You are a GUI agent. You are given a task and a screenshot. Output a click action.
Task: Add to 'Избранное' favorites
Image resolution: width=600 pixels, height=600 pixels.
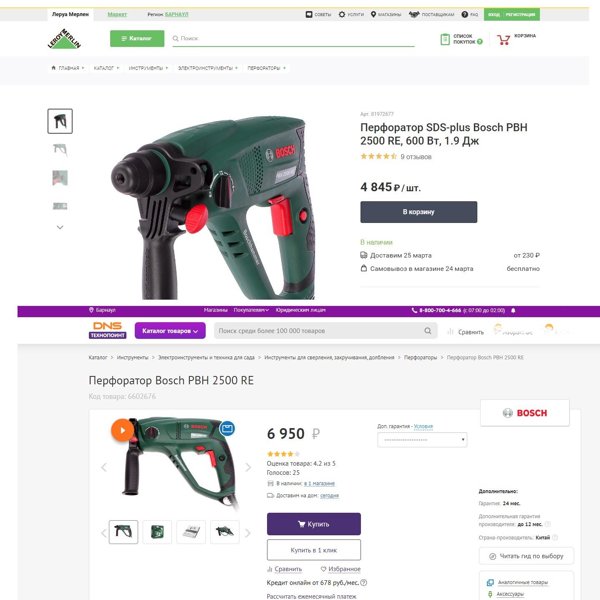(341, 569)
